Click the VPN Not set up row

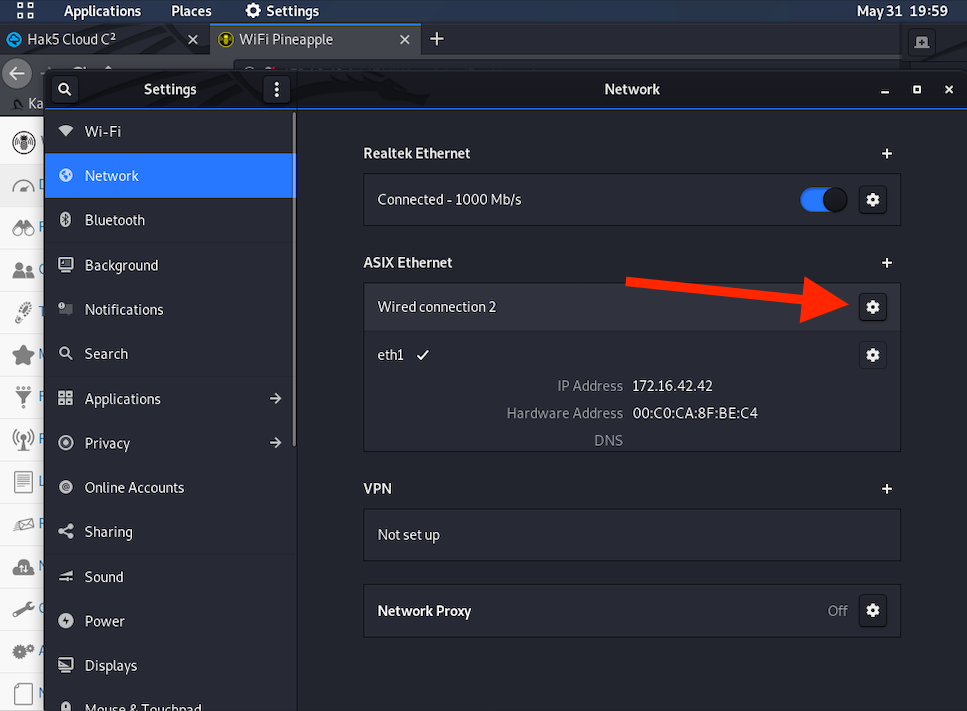[x=632, y=535]
